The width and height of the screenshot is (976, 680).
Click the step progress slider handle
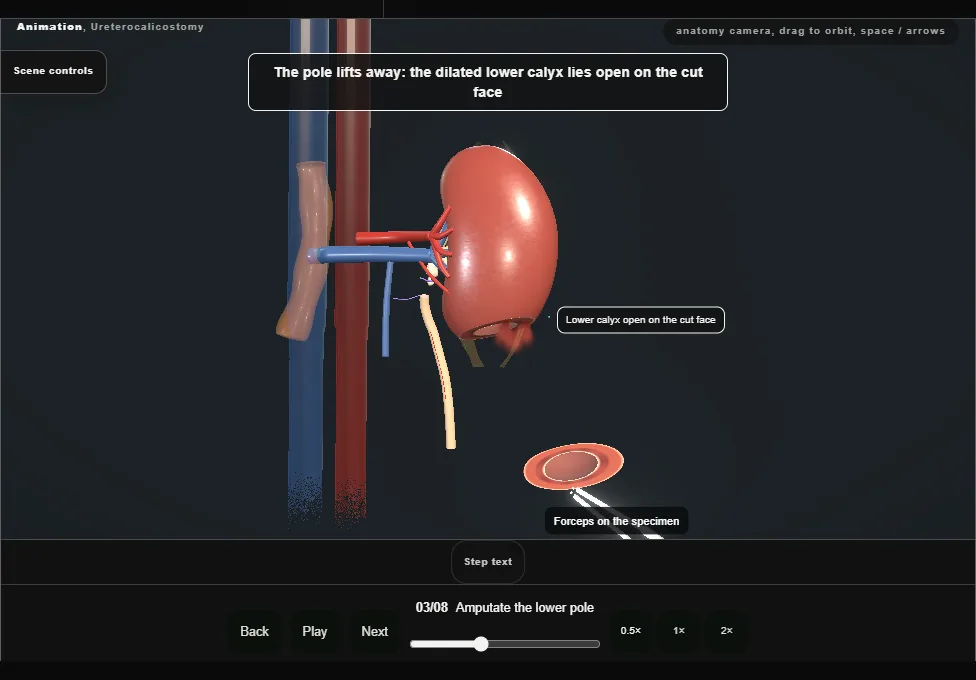click(x=481, y=644)
